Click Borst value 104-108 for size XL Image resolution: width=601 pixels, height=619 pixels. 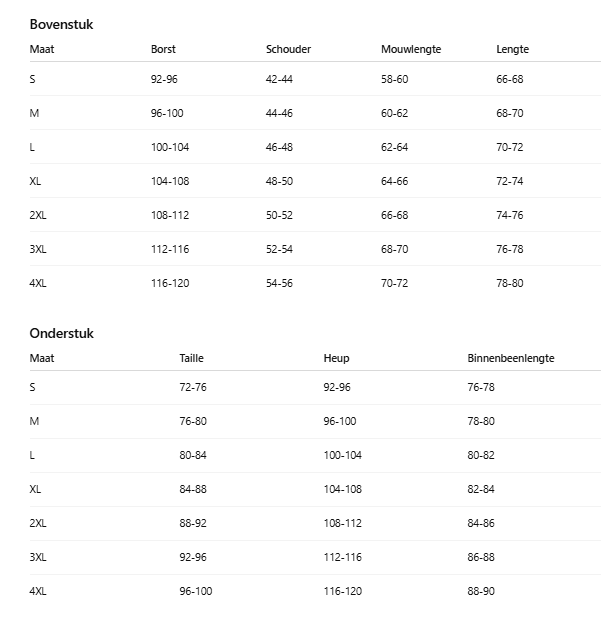point(170,181)
